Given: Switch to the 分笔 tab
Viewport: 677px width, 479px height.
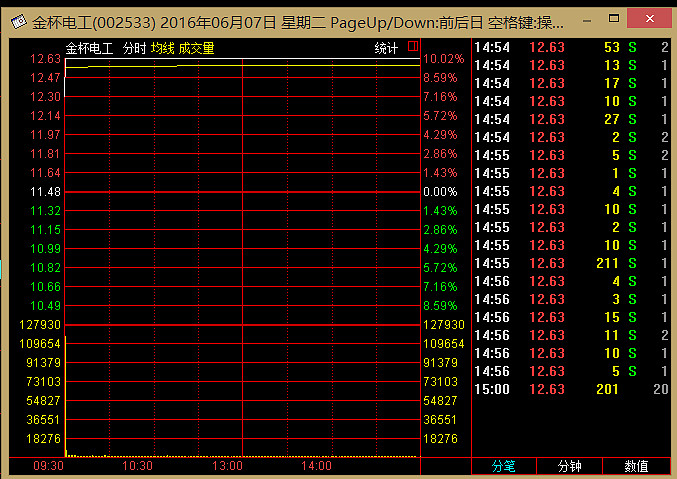Looking at the screenshot, I should 503,466.
